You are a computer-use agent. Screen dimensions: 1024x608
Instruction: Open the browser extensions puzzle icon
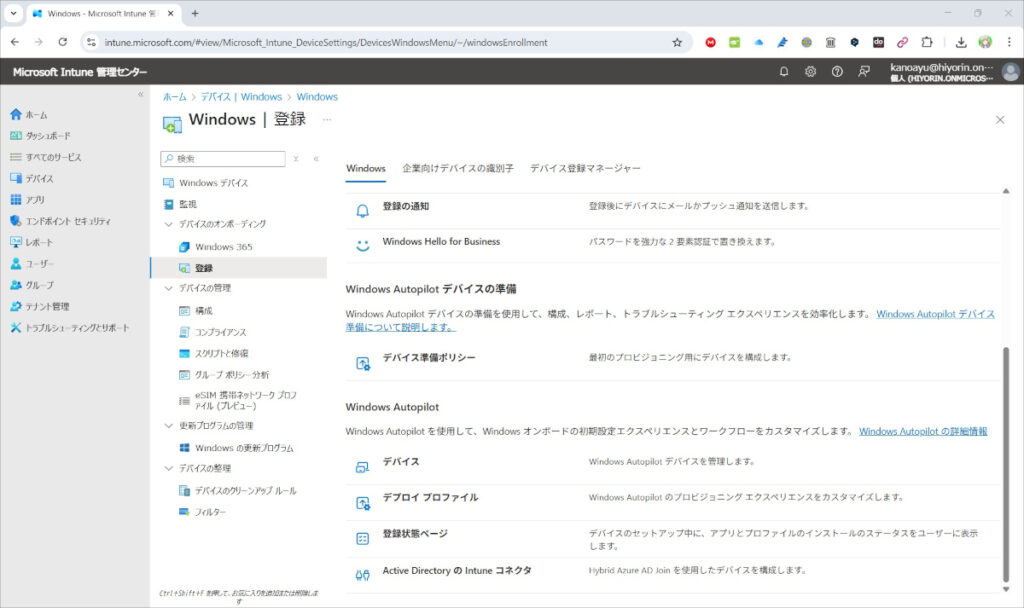tap(927, 42)
